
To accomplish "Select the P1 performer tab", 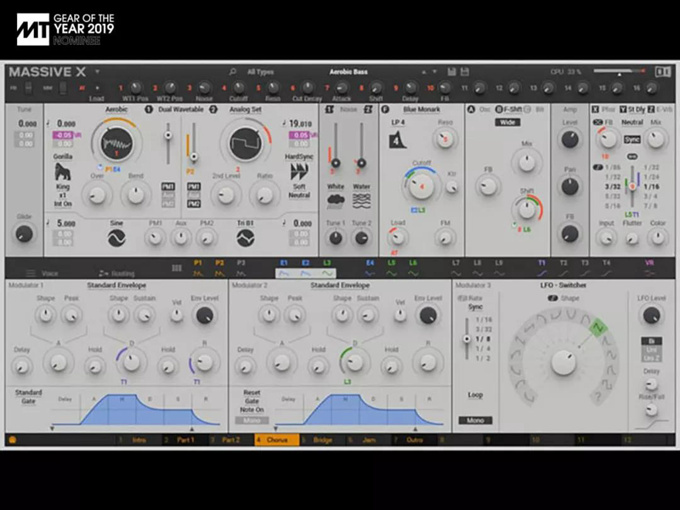I will pyautogui.click(x=198, y=268).
